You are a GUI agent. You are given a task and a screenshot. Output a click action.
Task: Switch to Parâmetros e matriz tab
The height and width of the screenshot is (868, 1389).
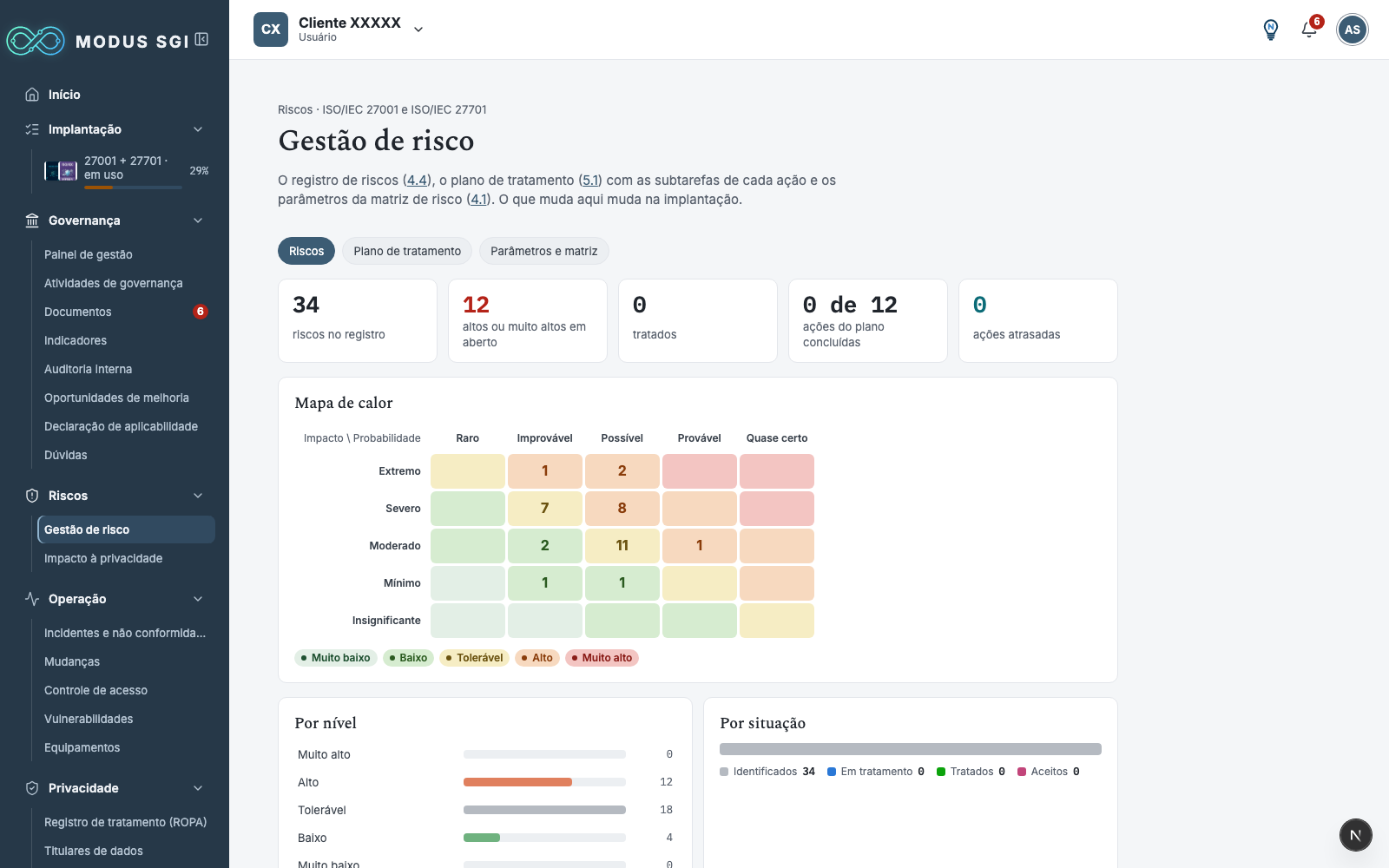(544, 251)
